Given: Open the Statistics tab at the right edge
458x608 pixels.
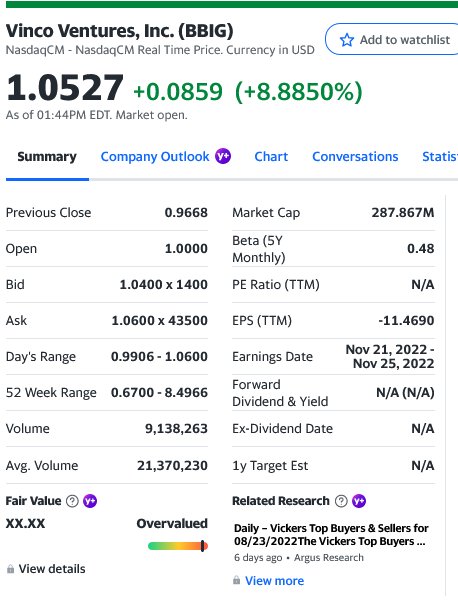Looking at the screenshot, I should tap(440, 157).
